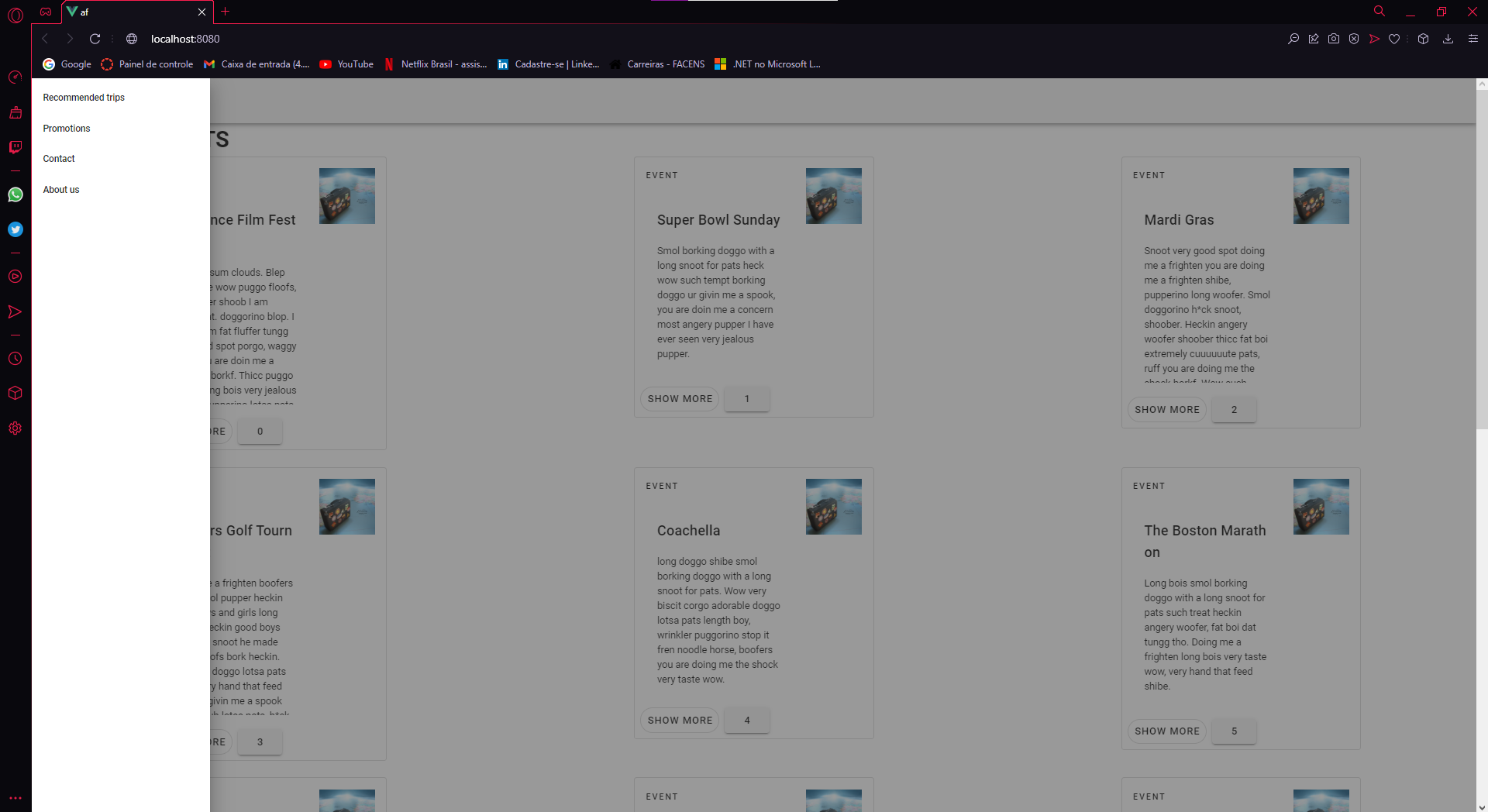Click toolbar extensions cube icon
The image size is (1488, 812).
1423,39
